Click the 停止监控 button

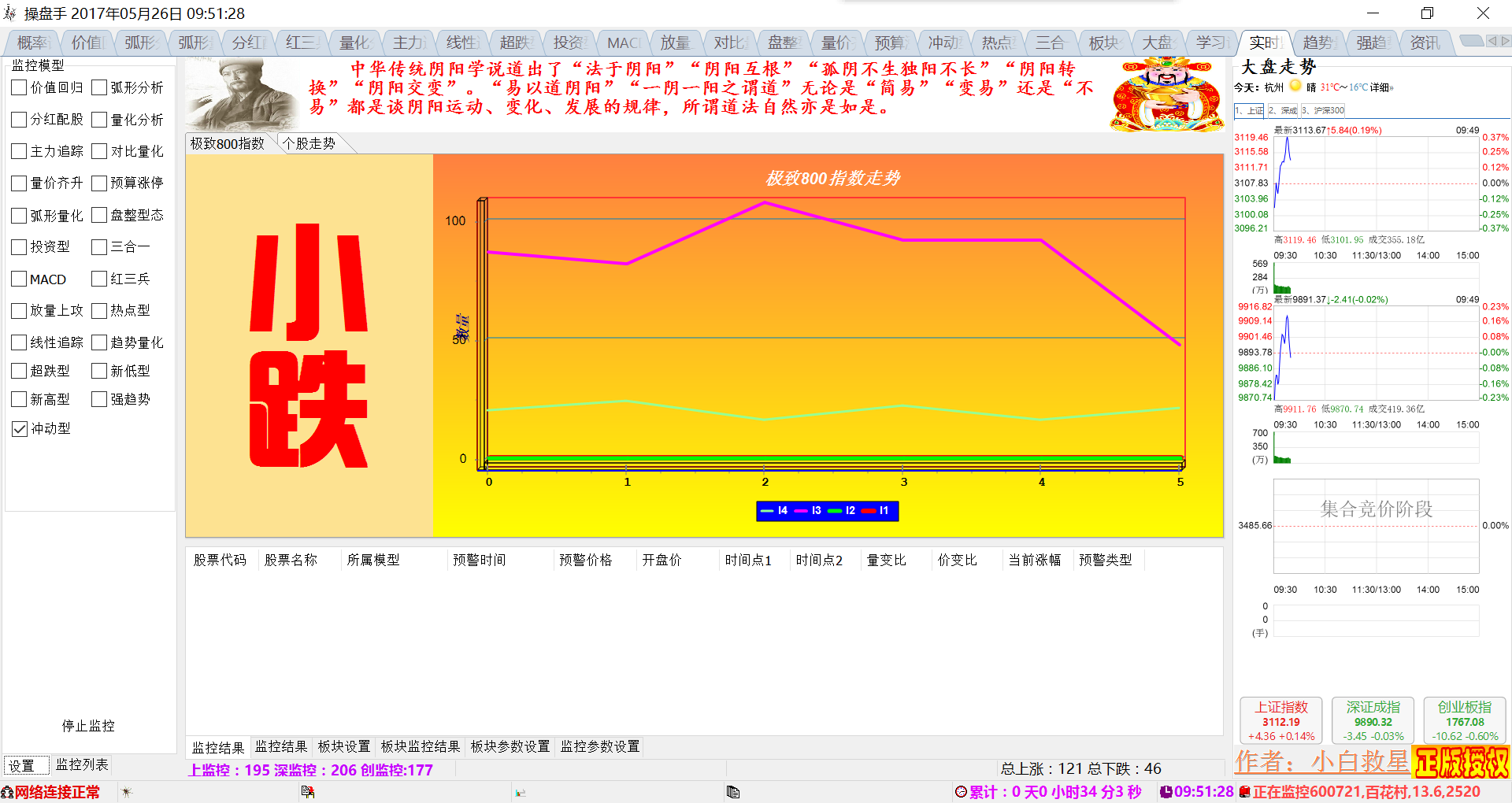(88, 726)
